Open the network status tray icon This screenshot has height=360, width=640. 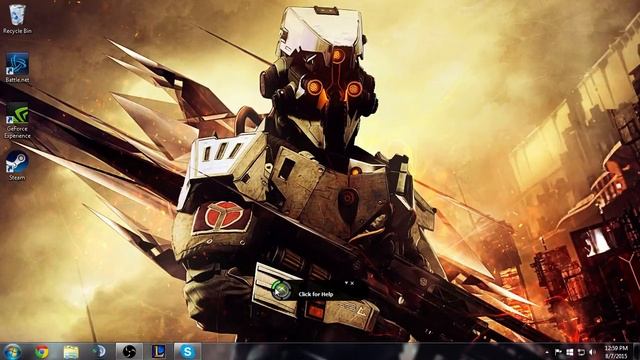tap(581, 351)
